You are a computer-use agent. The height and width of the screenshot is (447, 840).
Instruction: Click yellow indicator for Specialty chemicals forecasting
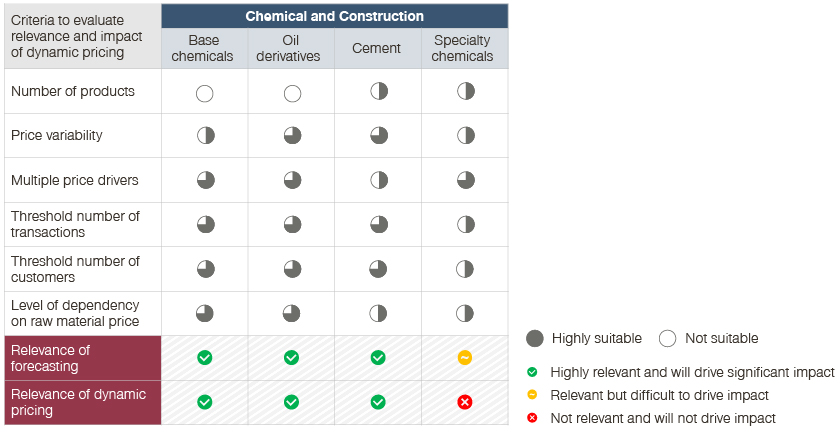(465, 357)
